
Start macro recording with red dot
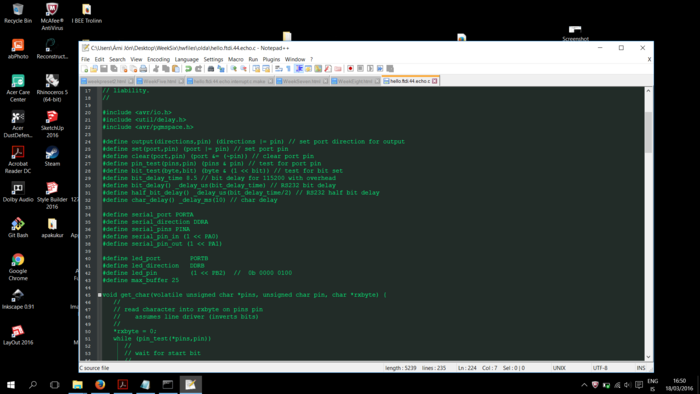pos(350,69)
